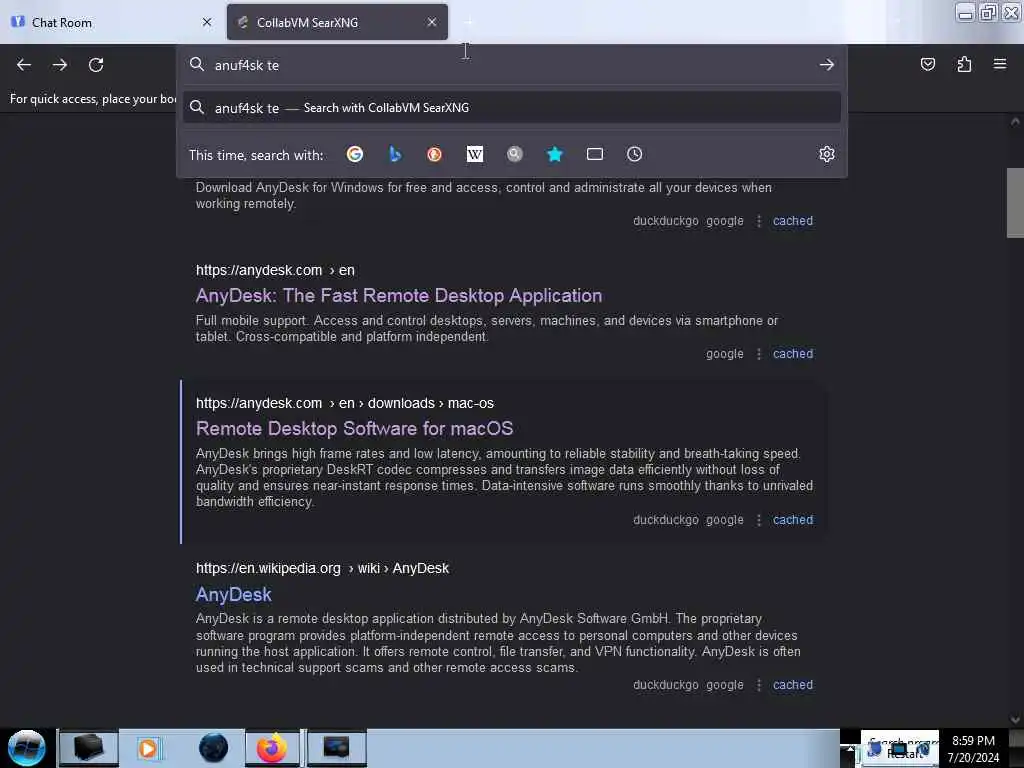Click the page's vertical scrollbar thumb
Image resolution: width=1024 pixels, height=768 pixels.
(x=1015, y=202)
